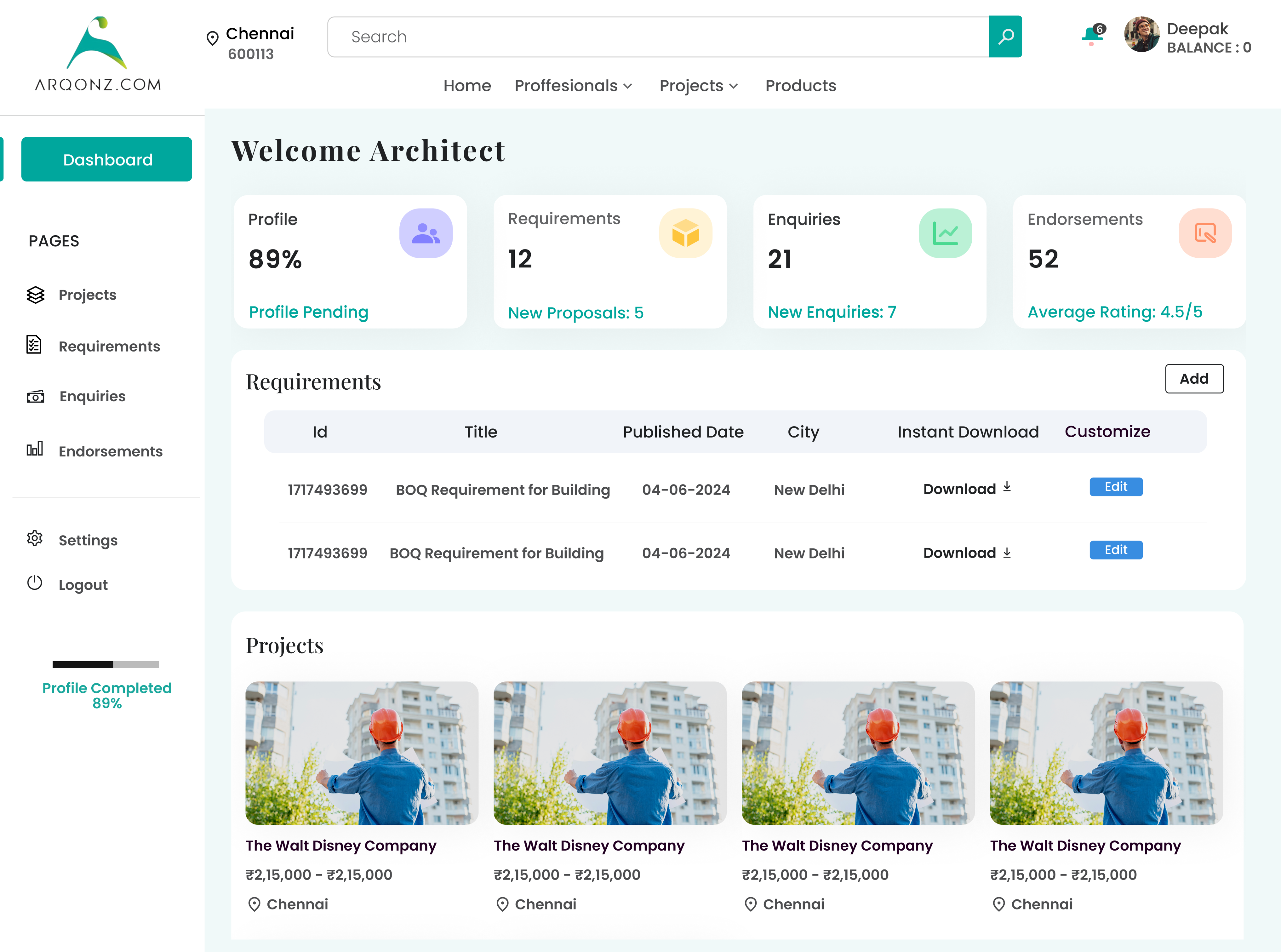The height and width of the screenshot is (952, 1281).
Task: Click the Customize column header
Action: pyautogui.click(x=1107, y=432)
